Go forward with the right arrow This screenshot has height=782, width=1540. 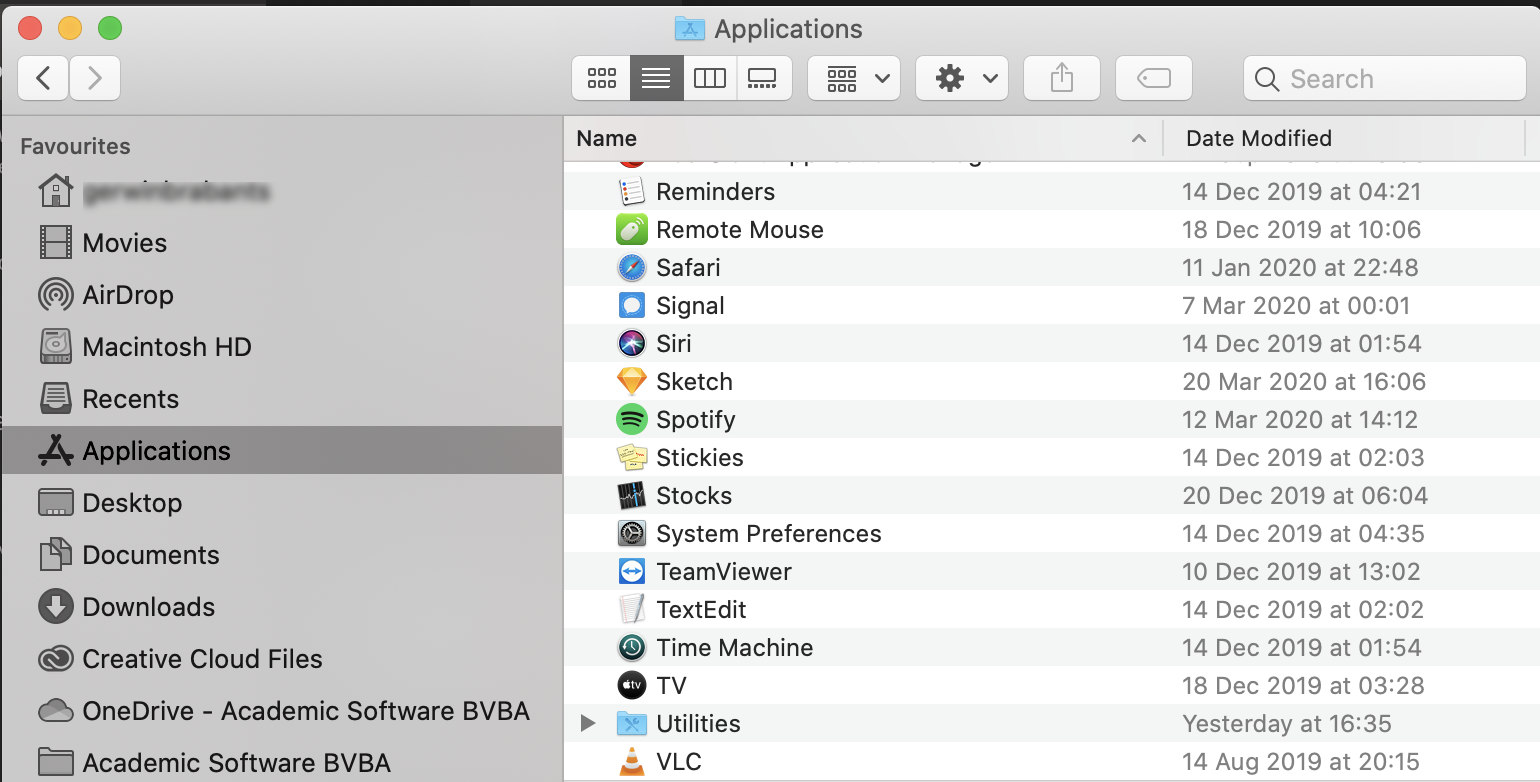tap(95, 78)
